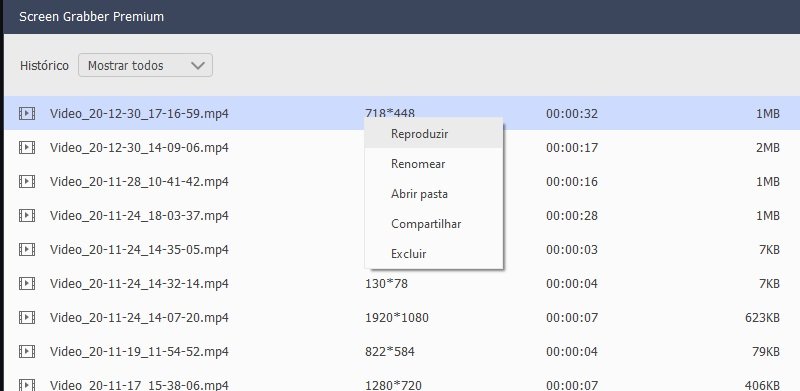800x391 pixels.
Task: Click the 2MB file size
Action: tap(768, 148)
